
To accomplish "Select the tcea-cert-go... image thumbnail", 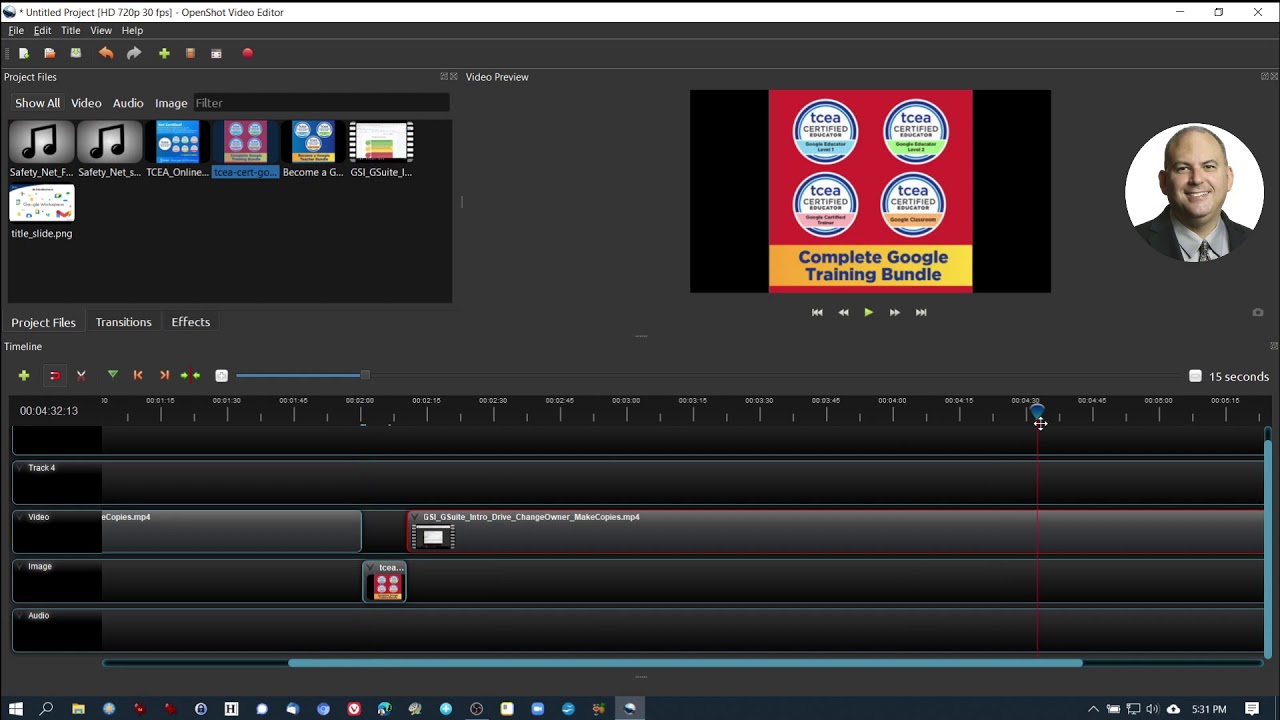I will (x=245, y=150).
